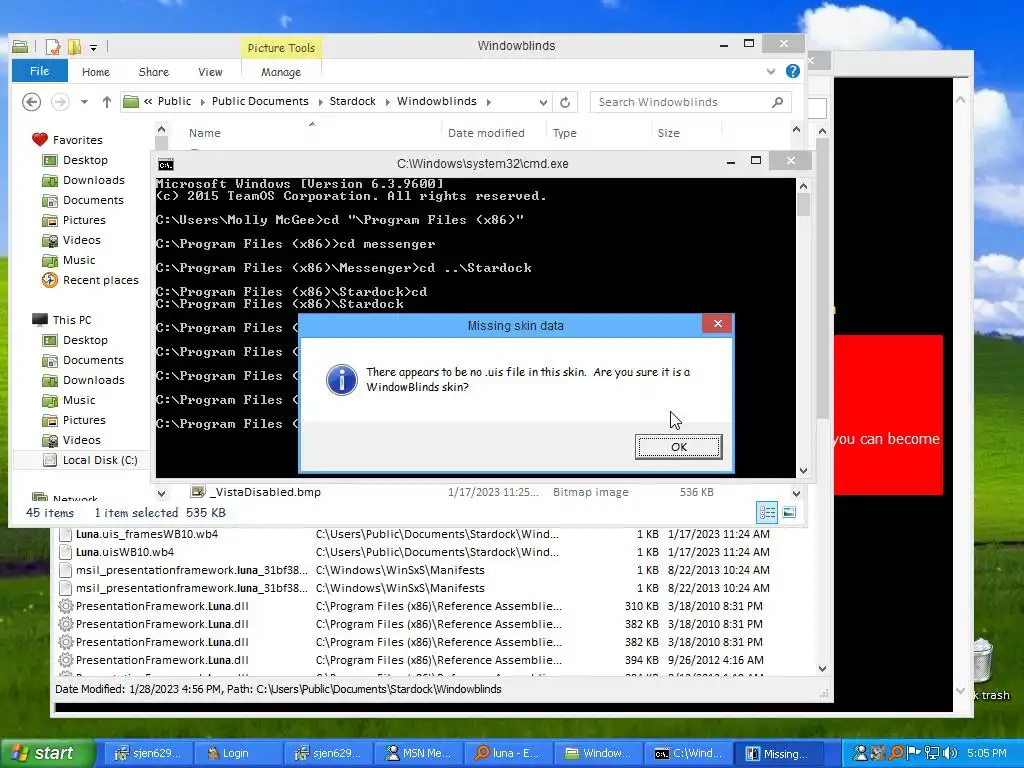Switch to MSN Messenger taskbar button

point(417,754)
